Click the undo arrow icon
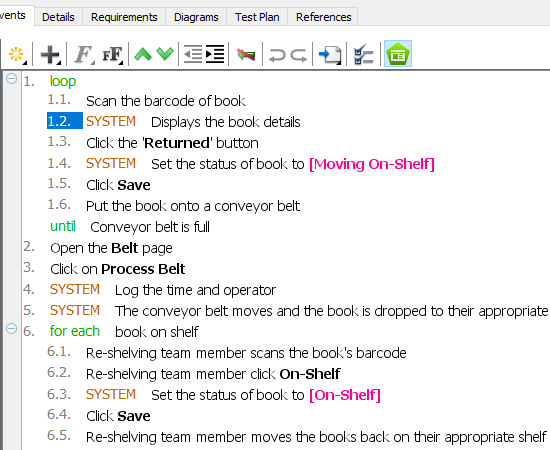 277,55
